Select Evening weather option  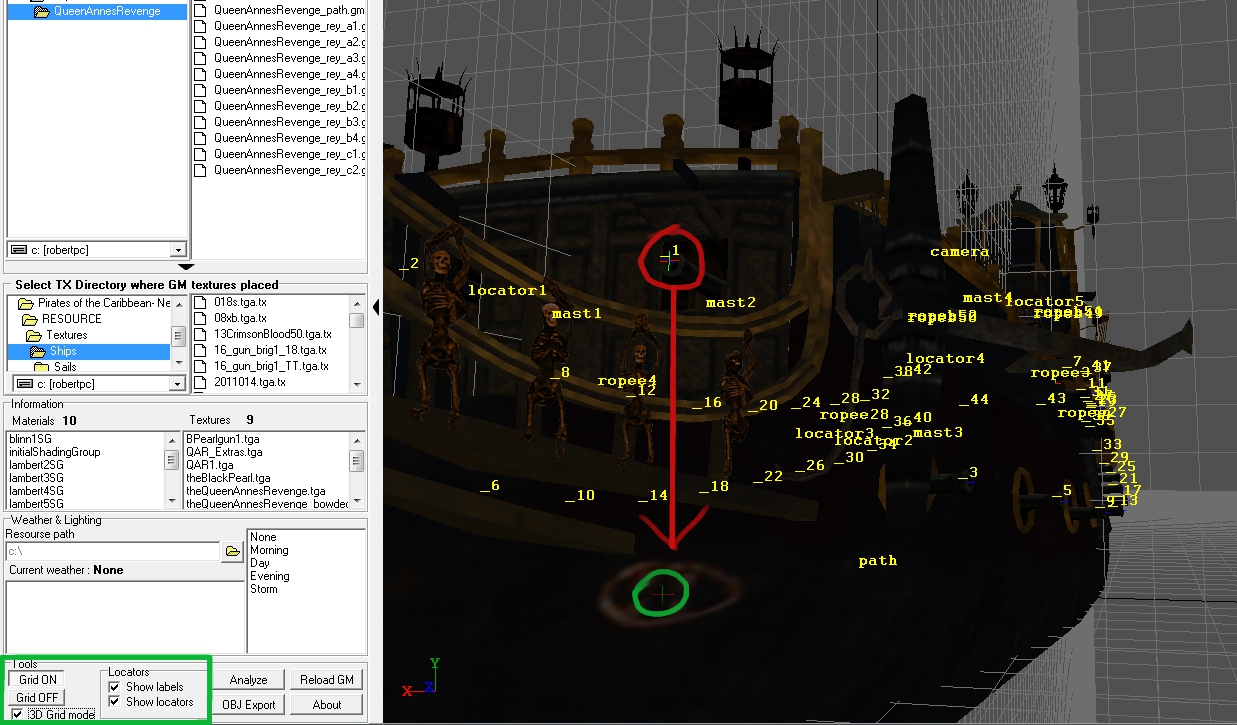(x=270, y=576)
